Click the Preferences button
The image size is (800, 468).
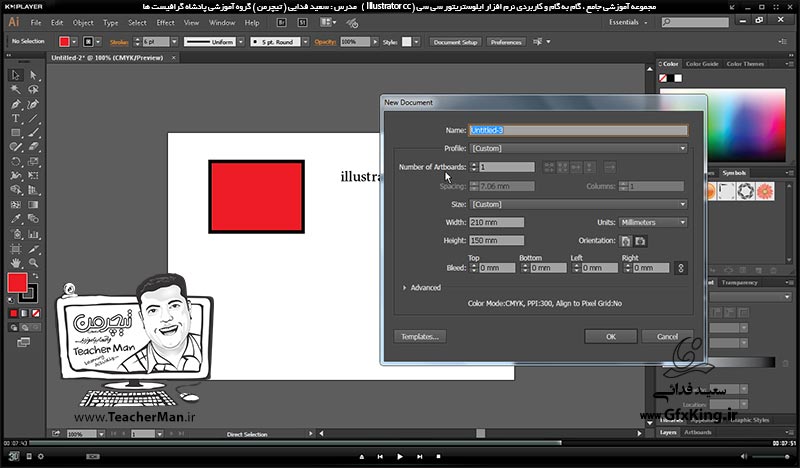506,42
